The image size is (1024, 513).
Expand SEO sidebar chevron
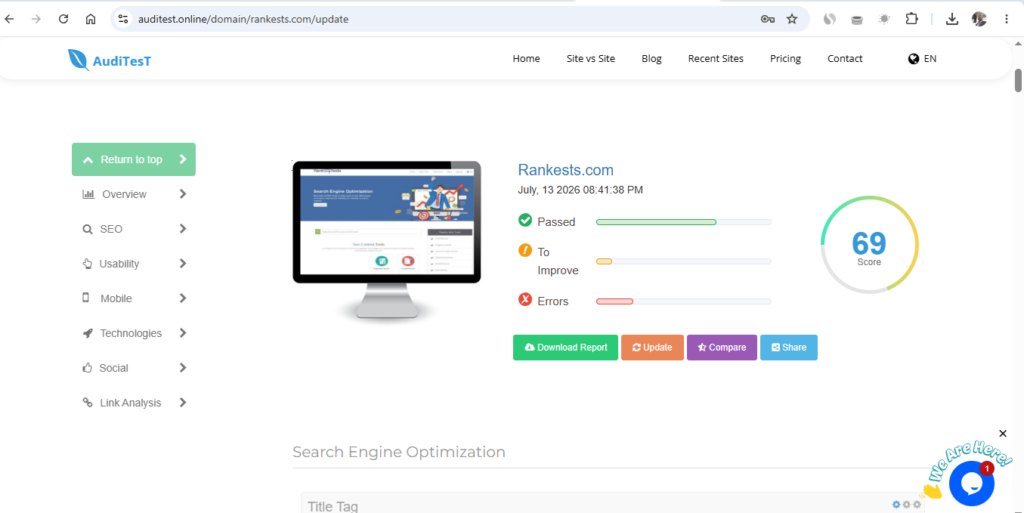tap(183, 228)
